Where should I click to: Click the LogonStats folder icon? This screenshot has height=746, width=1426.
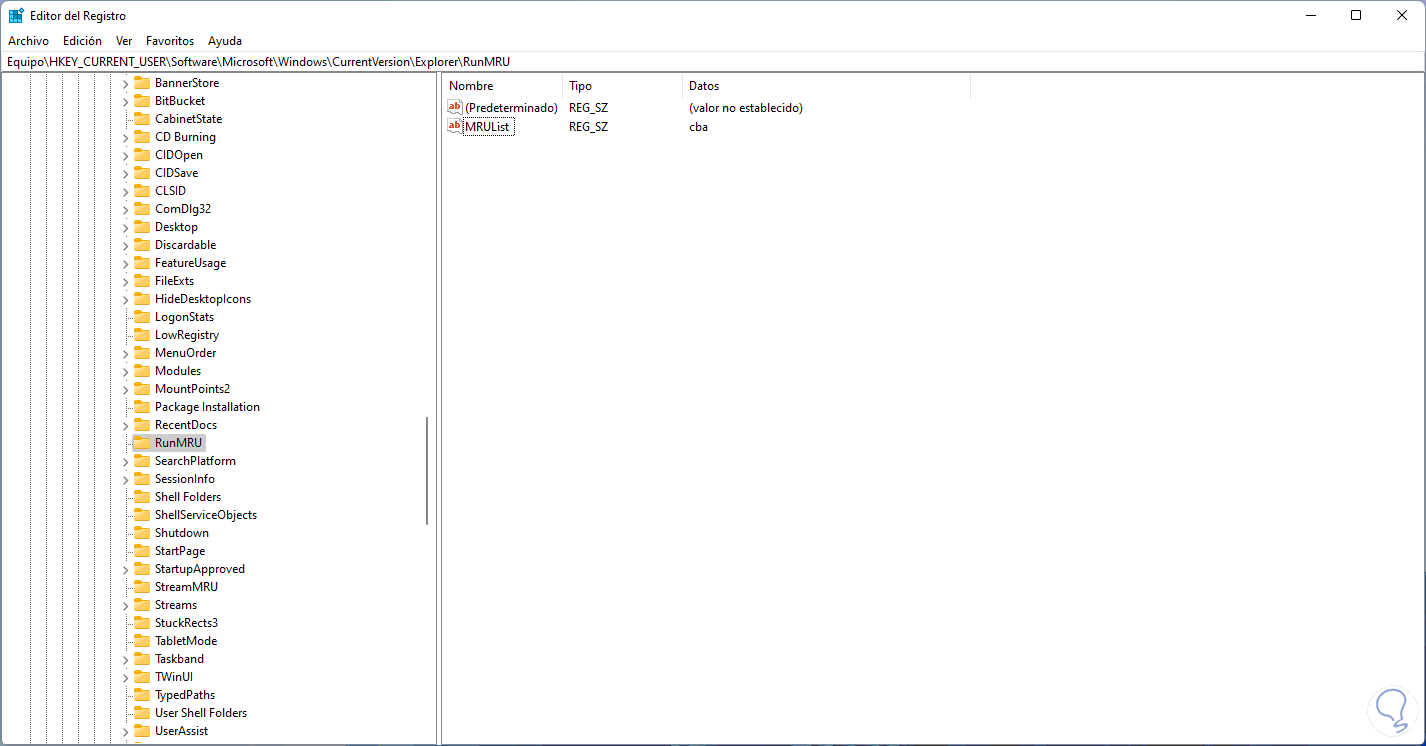[141, 317]
